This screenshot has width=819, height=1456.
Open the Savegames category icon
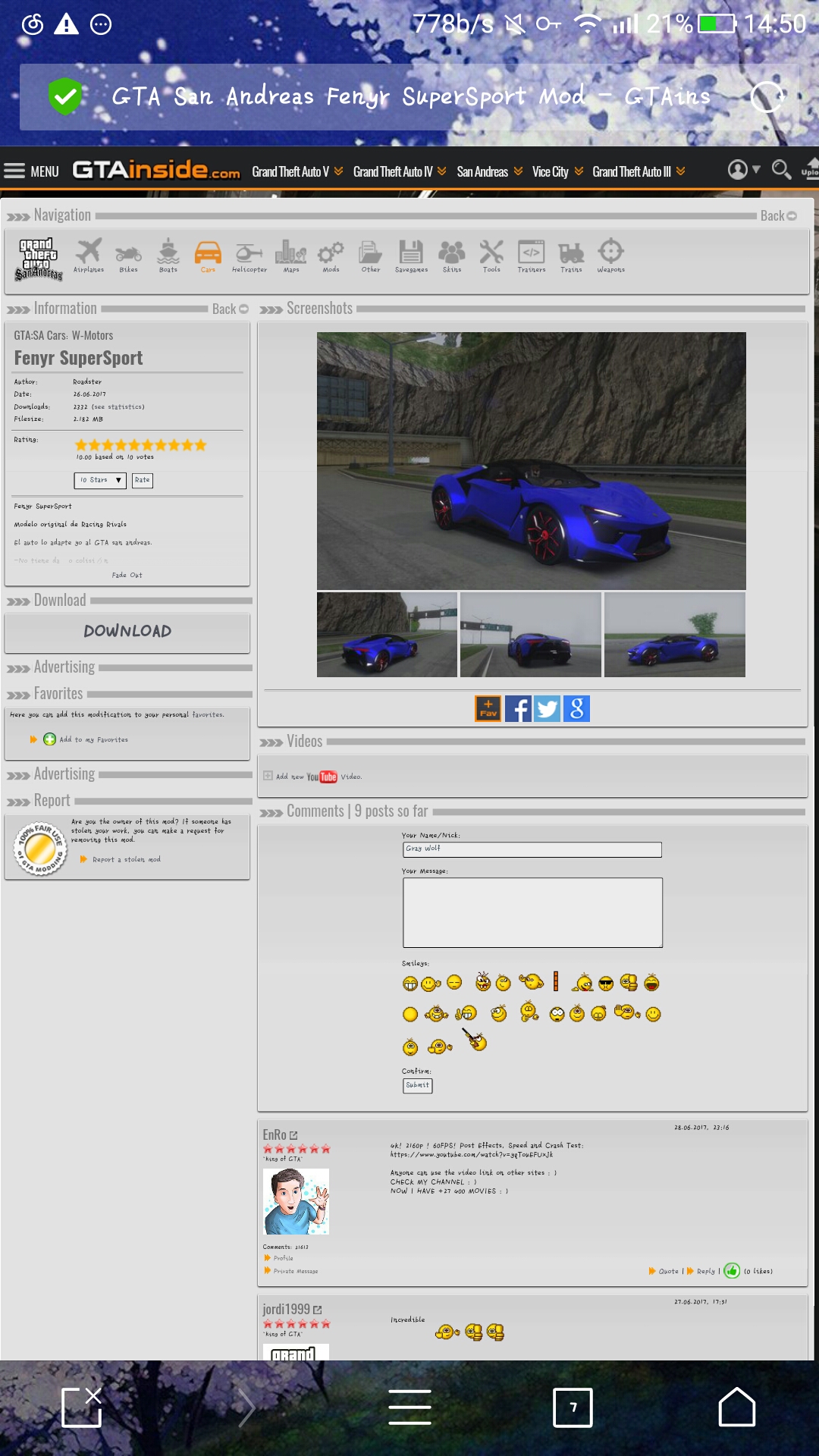point(411,256)
